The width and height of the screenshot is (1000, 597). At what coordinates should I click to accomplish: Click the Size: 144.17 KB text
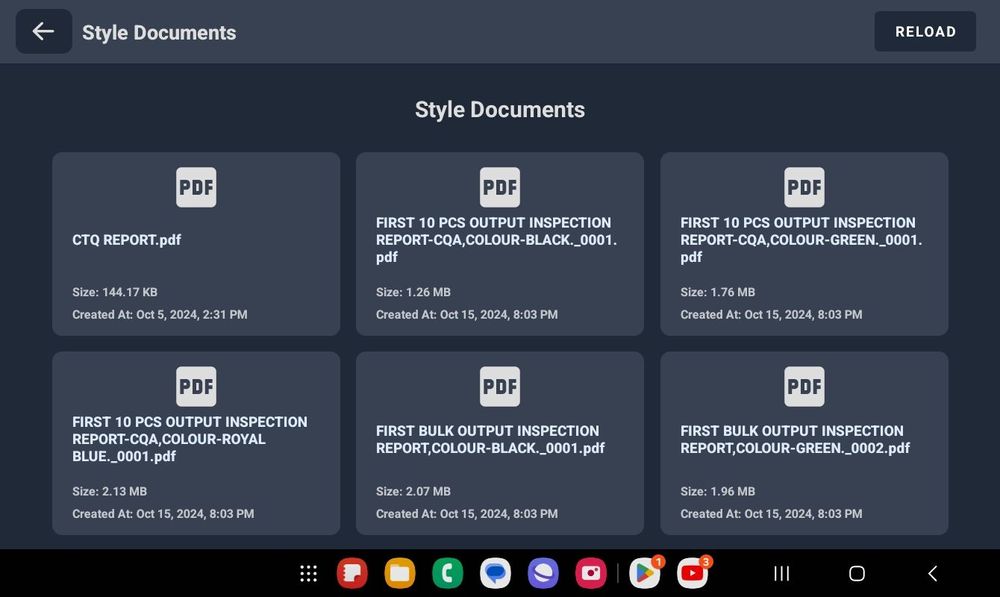coord(115,292)
